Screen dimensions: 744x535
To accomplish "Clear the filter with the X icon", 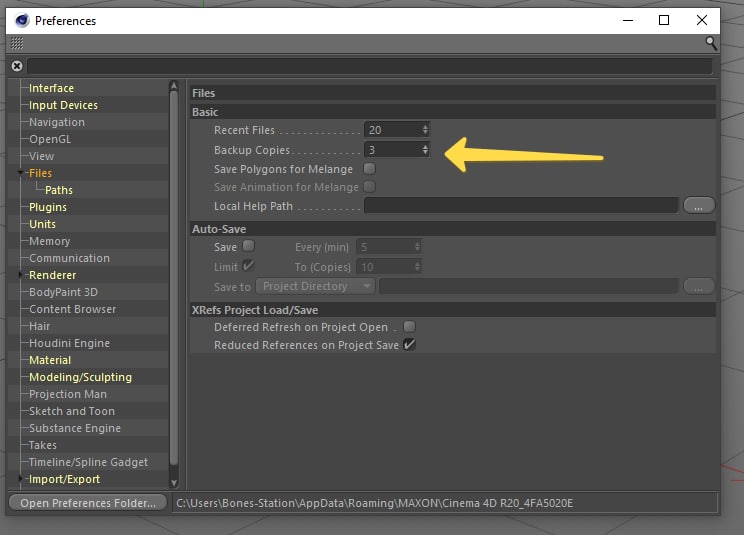I will [17, 66].
